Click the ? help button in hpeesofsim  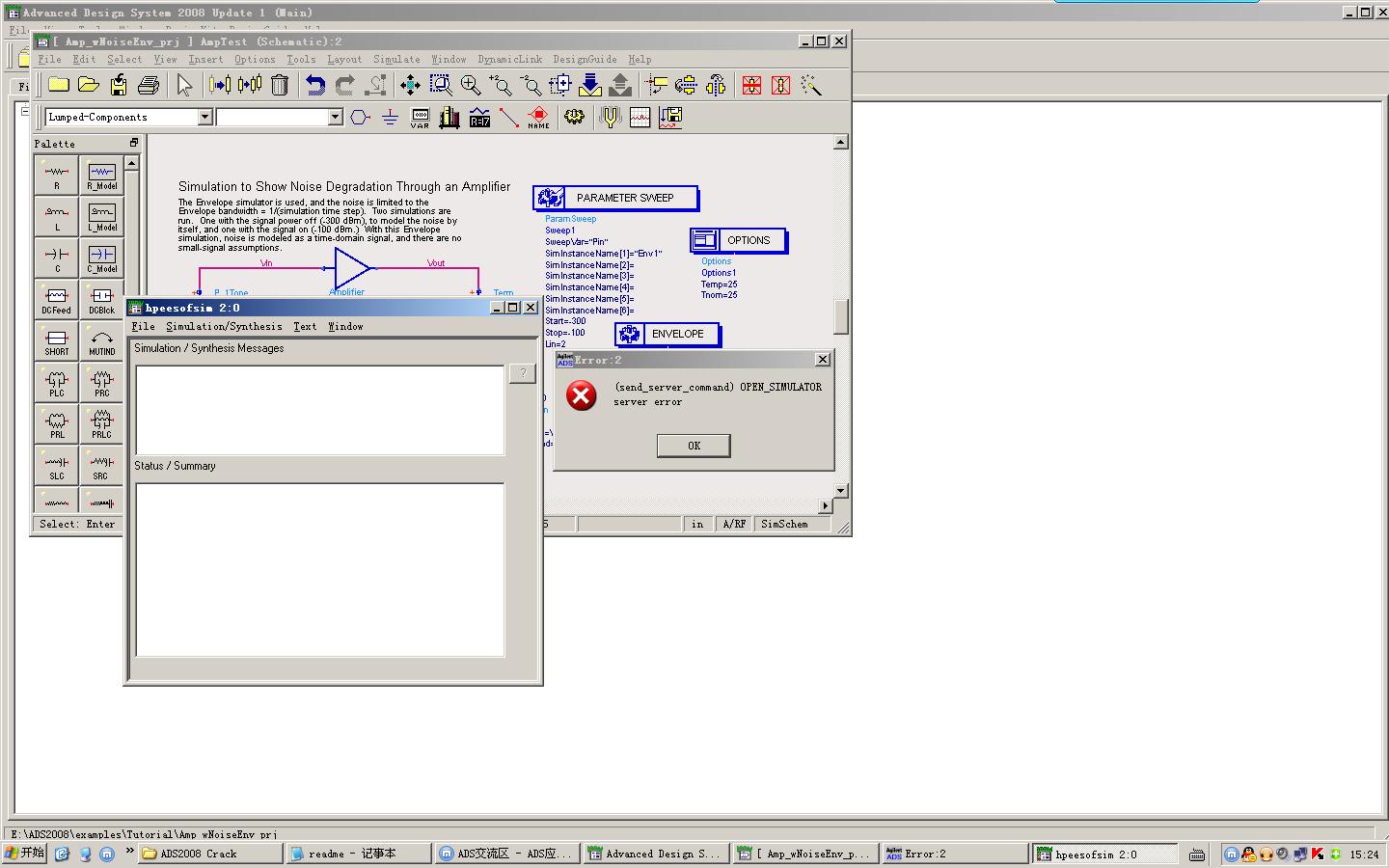[x=522, y=373]
